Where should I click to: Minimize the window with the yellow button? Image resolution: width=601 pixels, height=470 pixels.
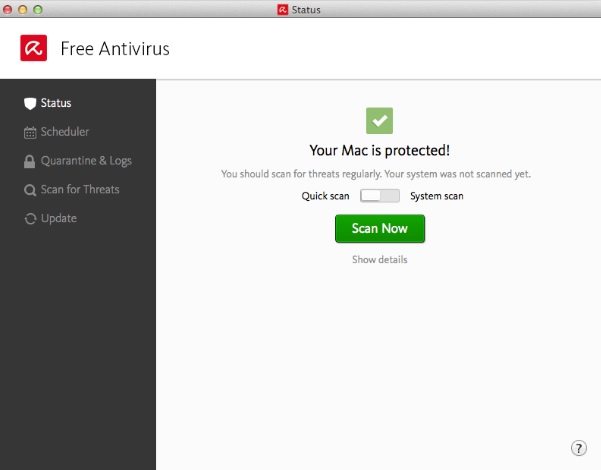coord(23,10)
